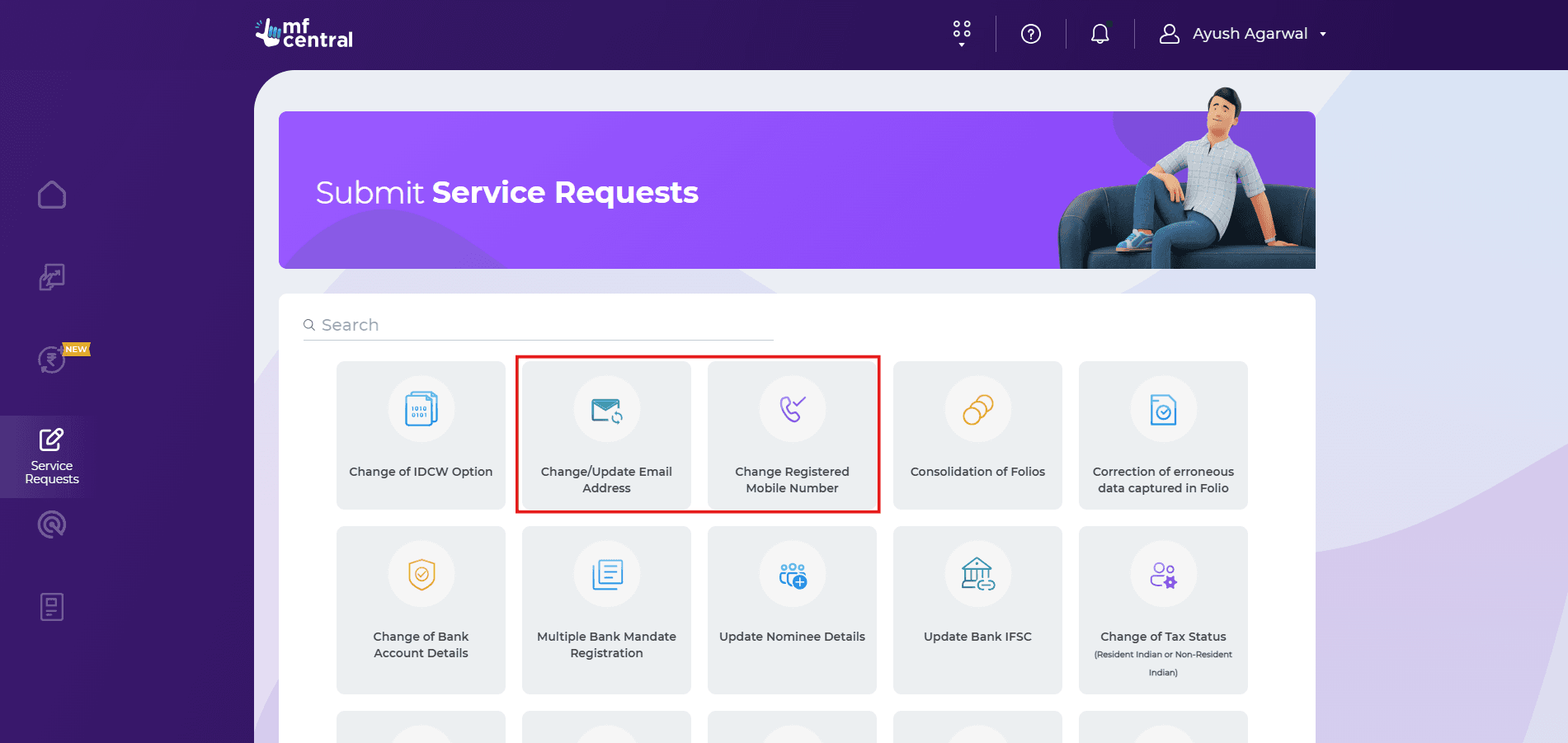This screenshot has height=743, width=1568.
Task: Open Change of Bank Account Details label
Action: [x=421, y=645]
